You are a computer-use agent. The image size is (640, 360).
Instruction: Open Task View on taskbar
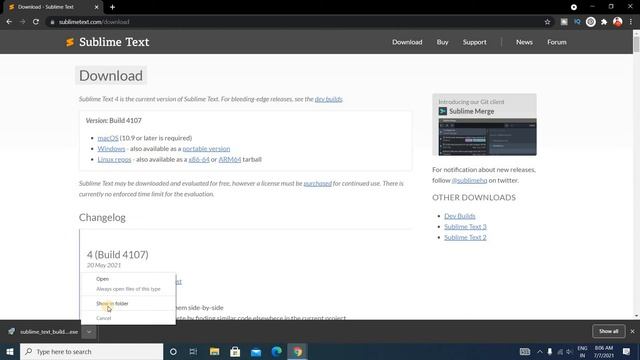[x=193, y=351]
